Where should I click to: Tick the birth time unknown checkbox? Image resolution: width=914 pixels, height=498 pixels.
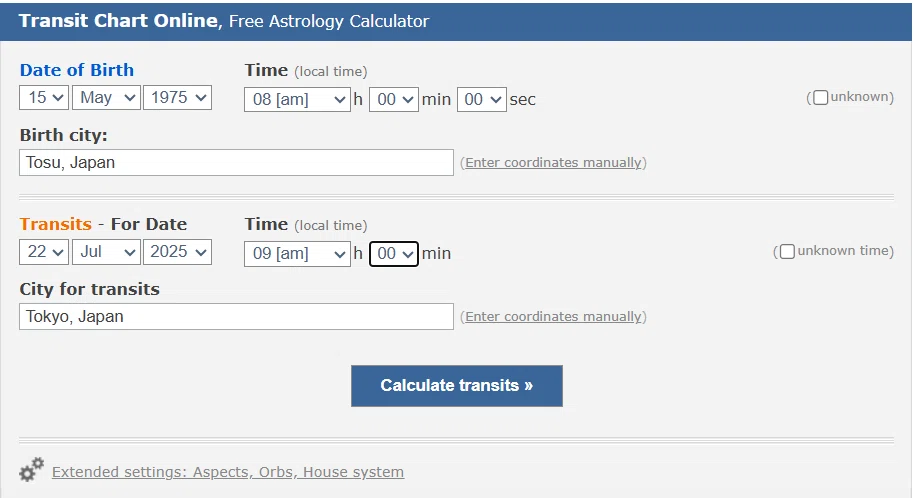pyautogui.click(x=820, y=97)
